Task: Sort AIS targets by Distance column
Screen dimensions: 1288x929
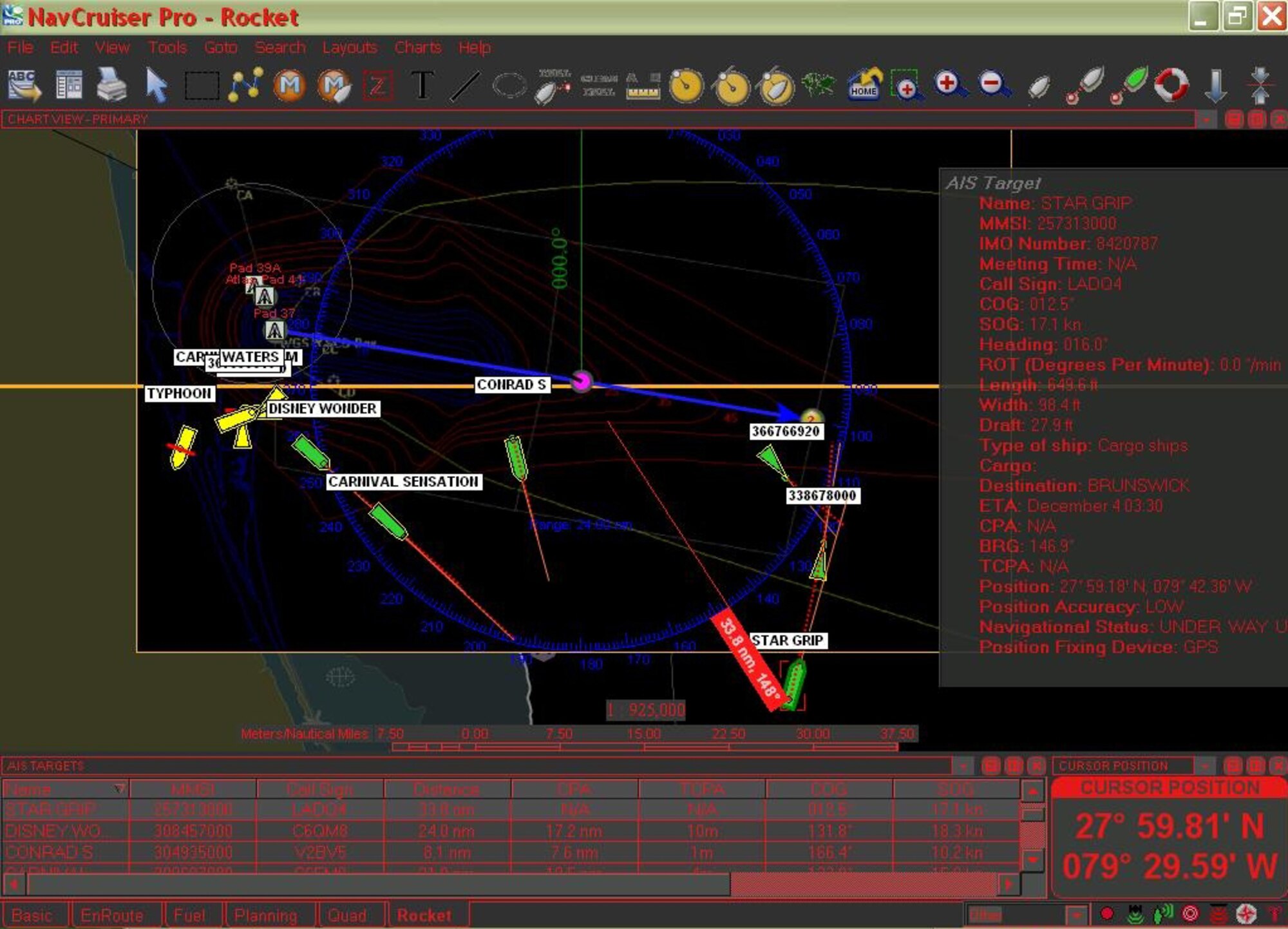Action: click(447, 789)
